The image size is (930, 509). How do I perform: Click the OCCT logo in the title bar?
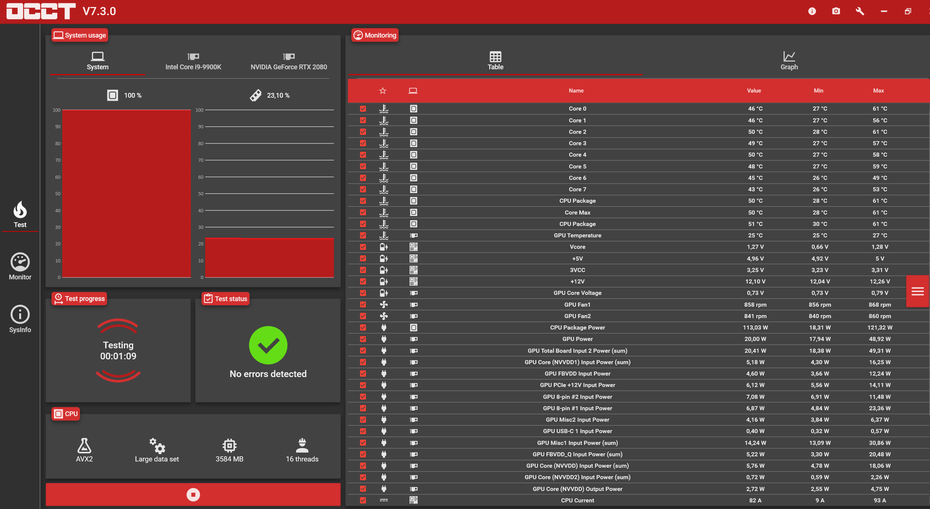pyautogui.click(x=40, y=11)
